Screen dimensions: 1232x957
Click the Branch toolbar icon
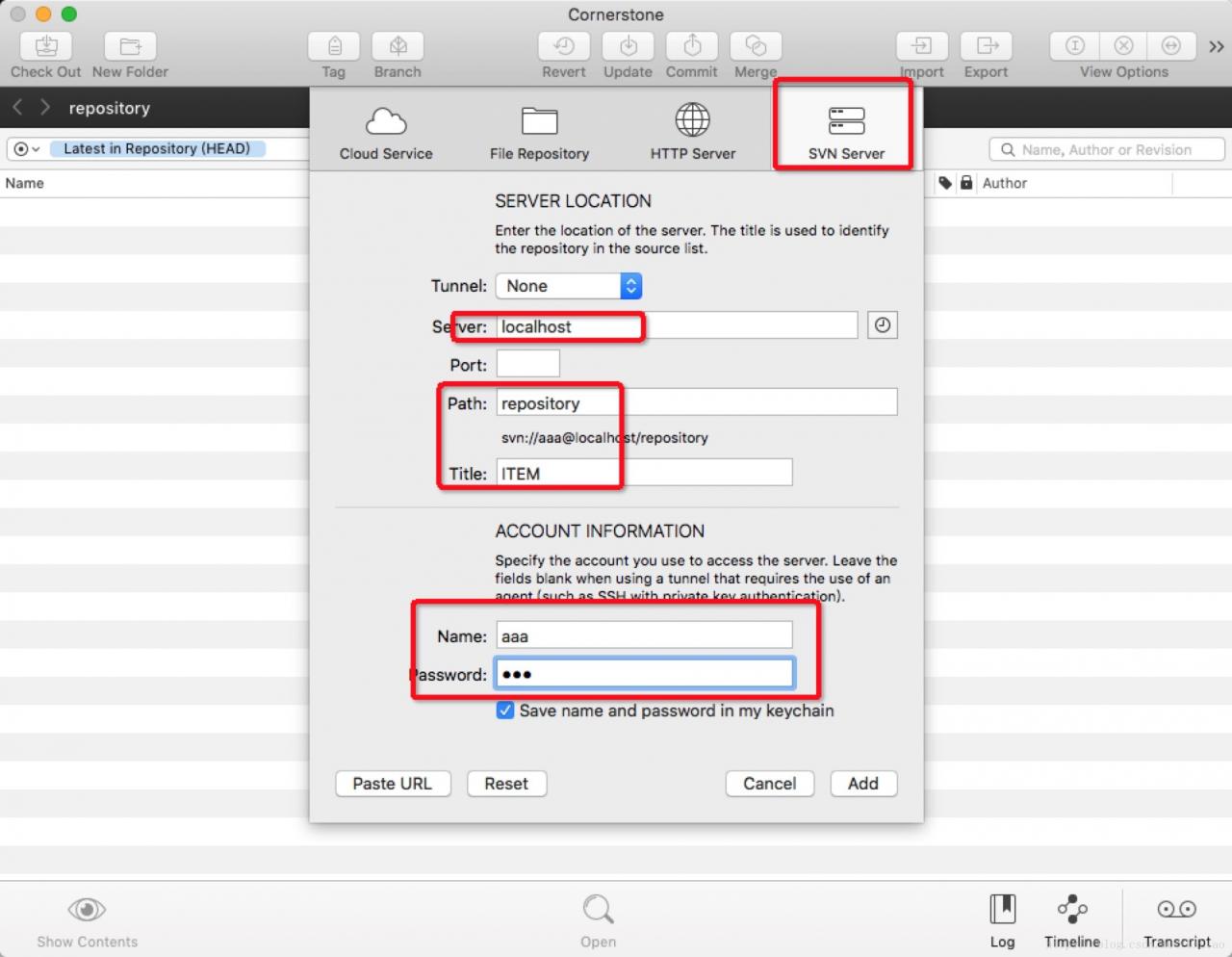[398, 45]
